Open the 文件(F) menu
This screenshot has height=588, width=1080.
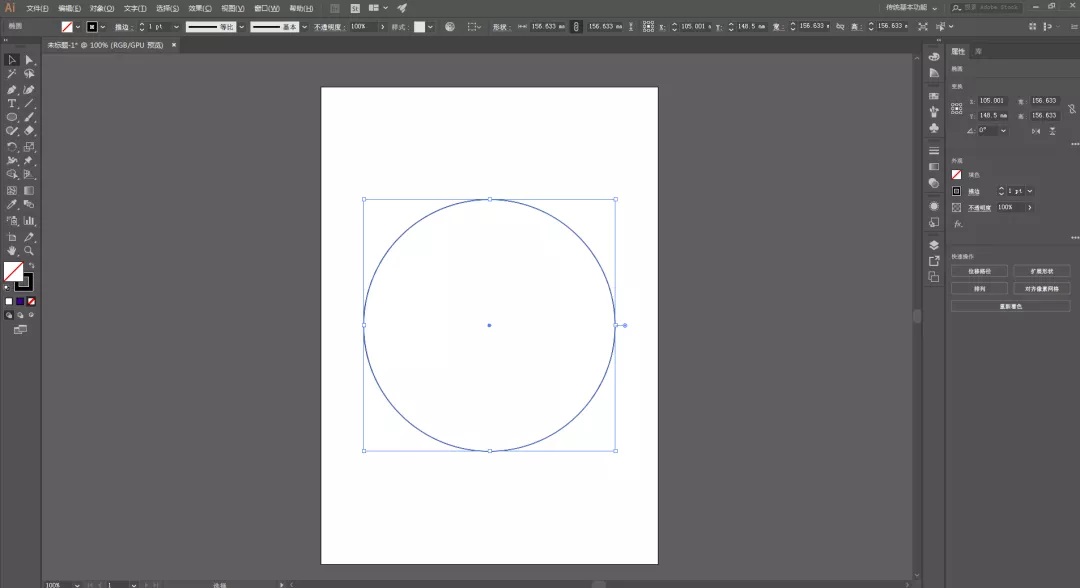point(38,8)
